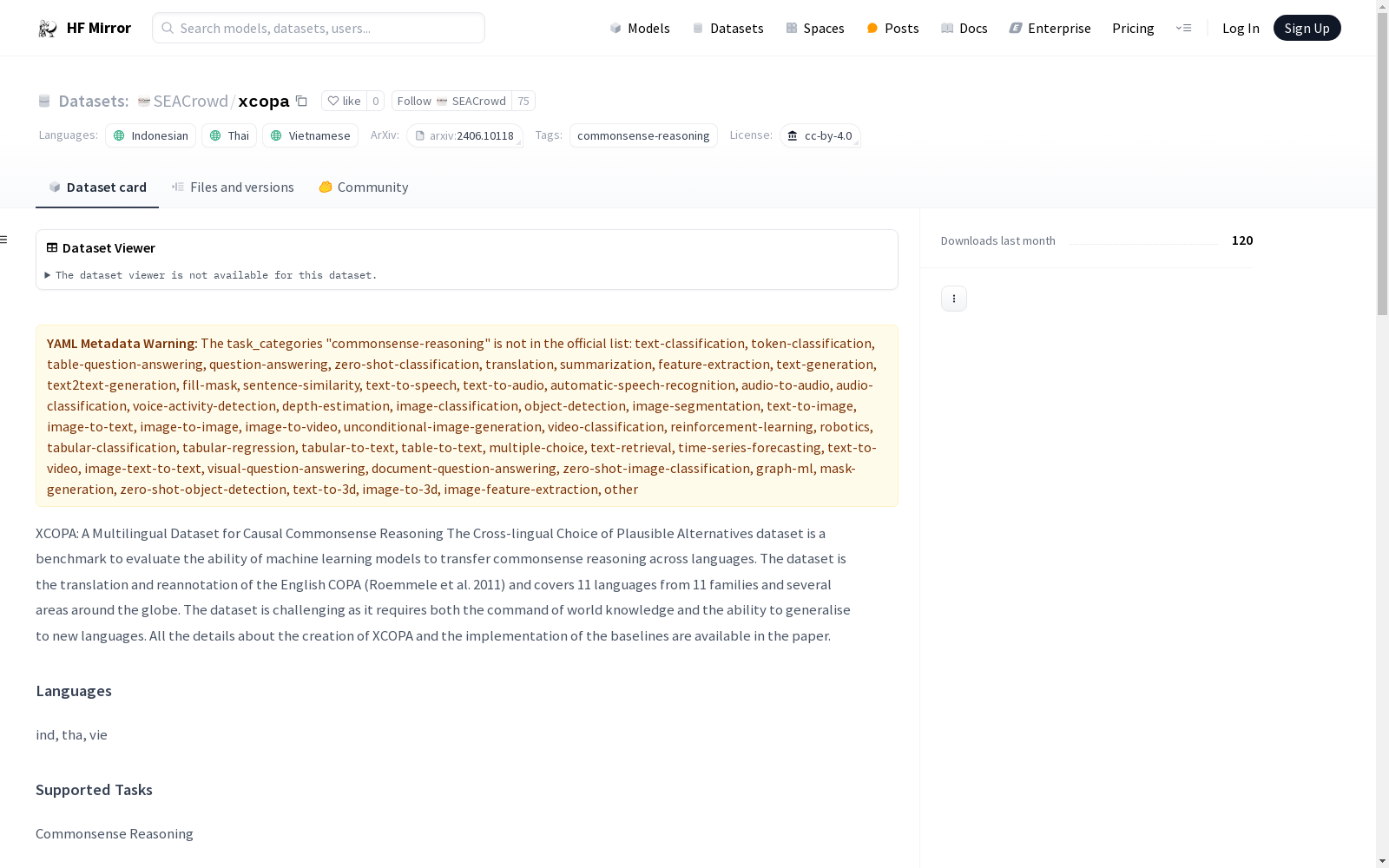Open the cc-by-4.0 license tag
Image resolution: width=1389 pixels, height=868 pixels.
pos(820,135)
